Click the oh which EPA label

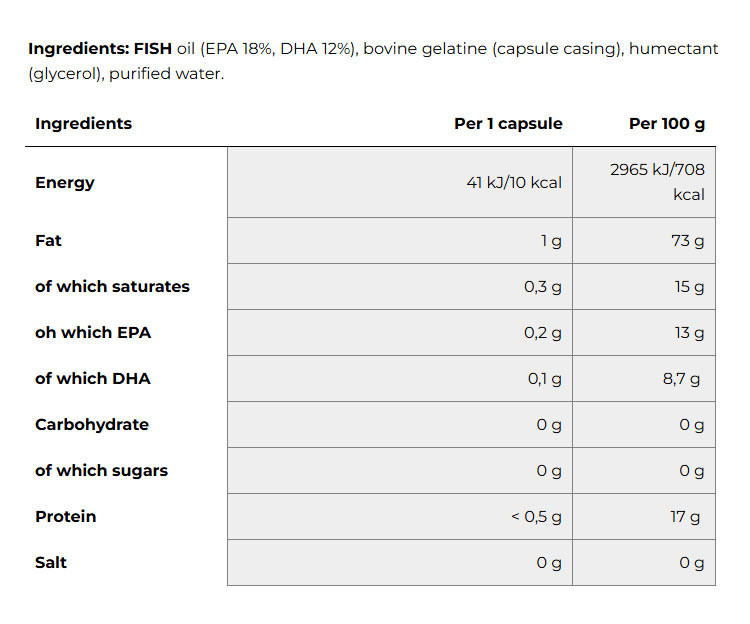point(93,332)
